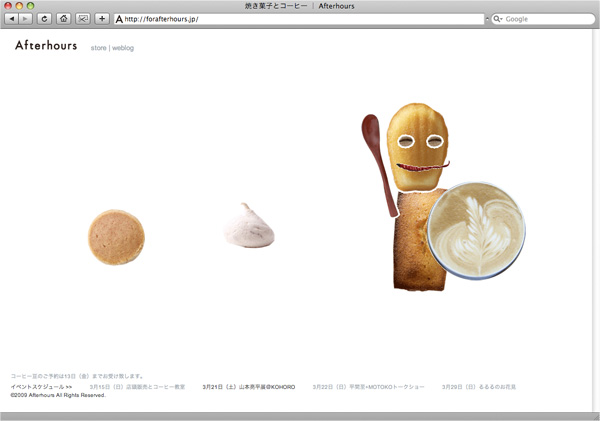The image size is (600, 421).
Task: Open the Afterhours logo link
Action: pyautogui.click(x=46, y=46)
